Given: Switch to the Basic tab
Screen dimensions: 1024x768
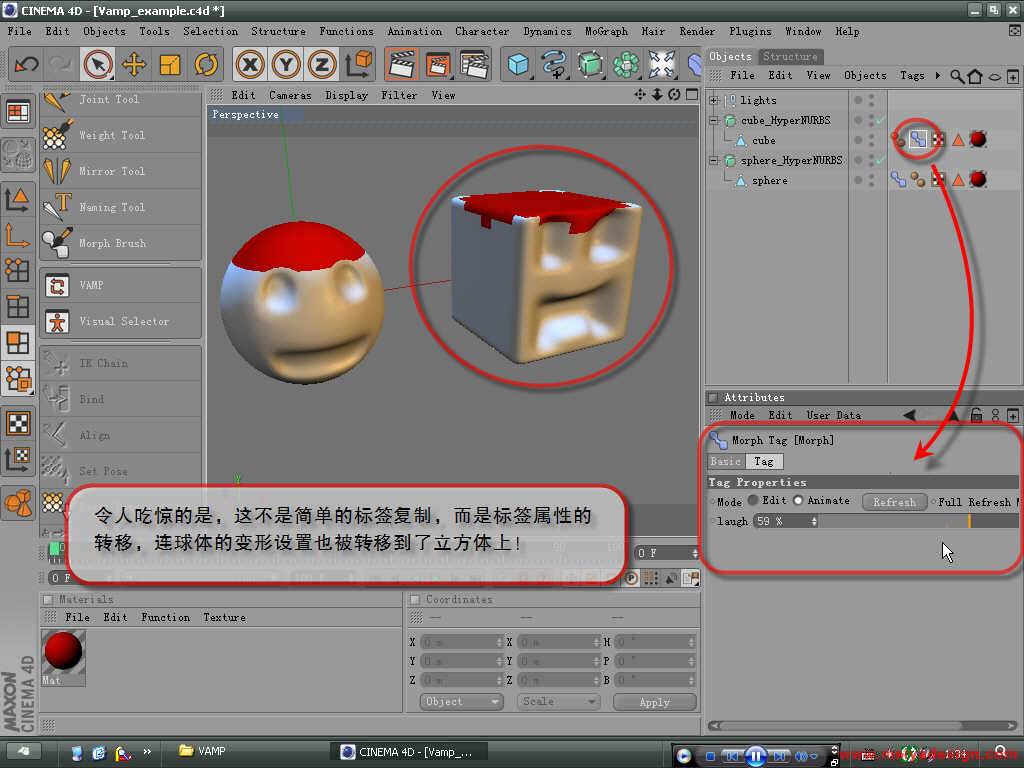Looking at the screenshot, I should click(x=726, y=461).
